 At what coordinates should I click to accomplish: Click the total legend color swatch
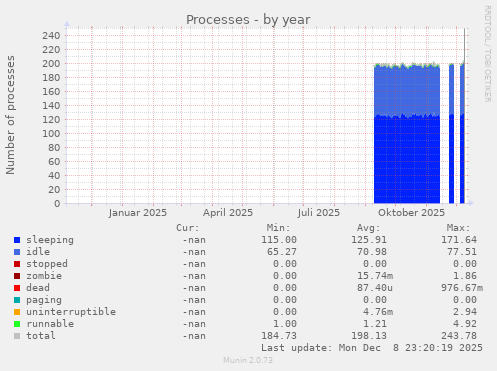coord(17,336)
